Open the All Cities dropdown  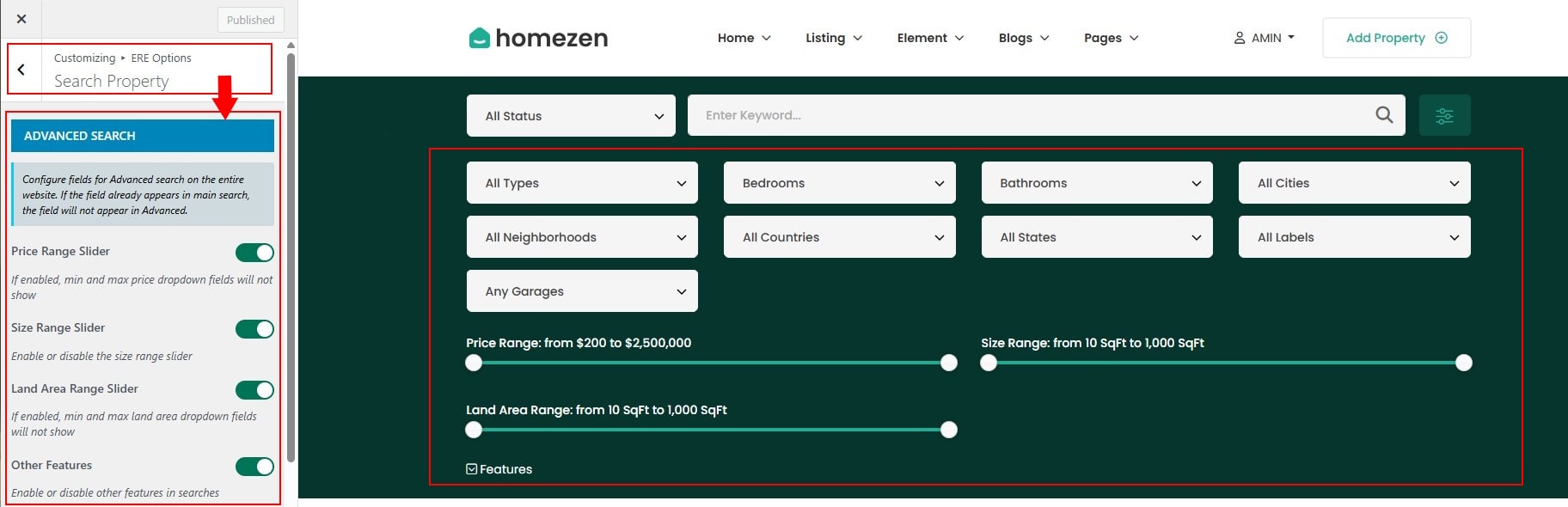1354,183
